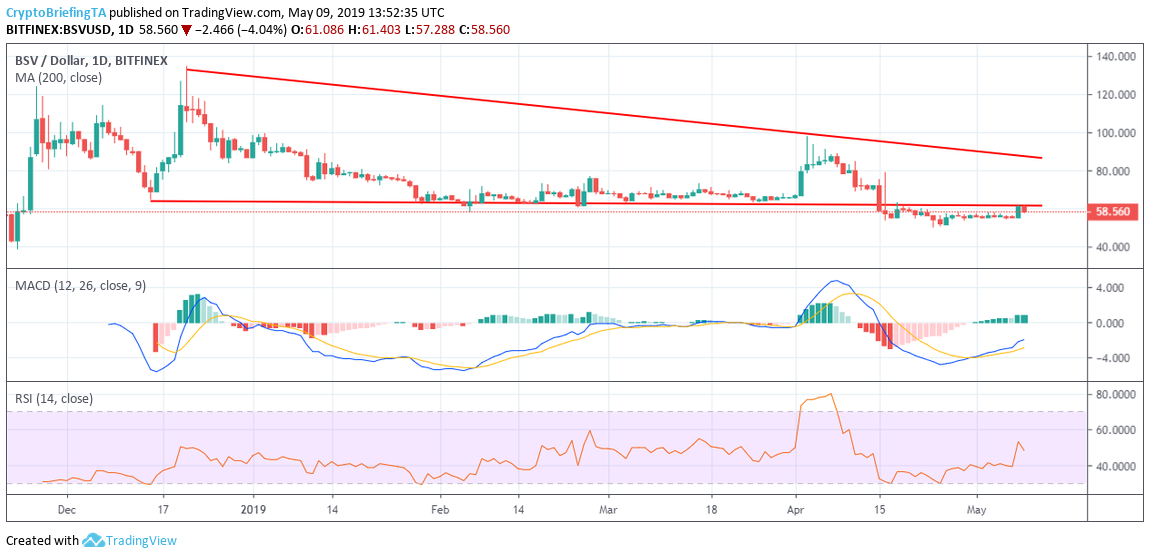1150x558 pixels.
Task: Click the Mar date axis label
Action: click(x=608, y=508)
